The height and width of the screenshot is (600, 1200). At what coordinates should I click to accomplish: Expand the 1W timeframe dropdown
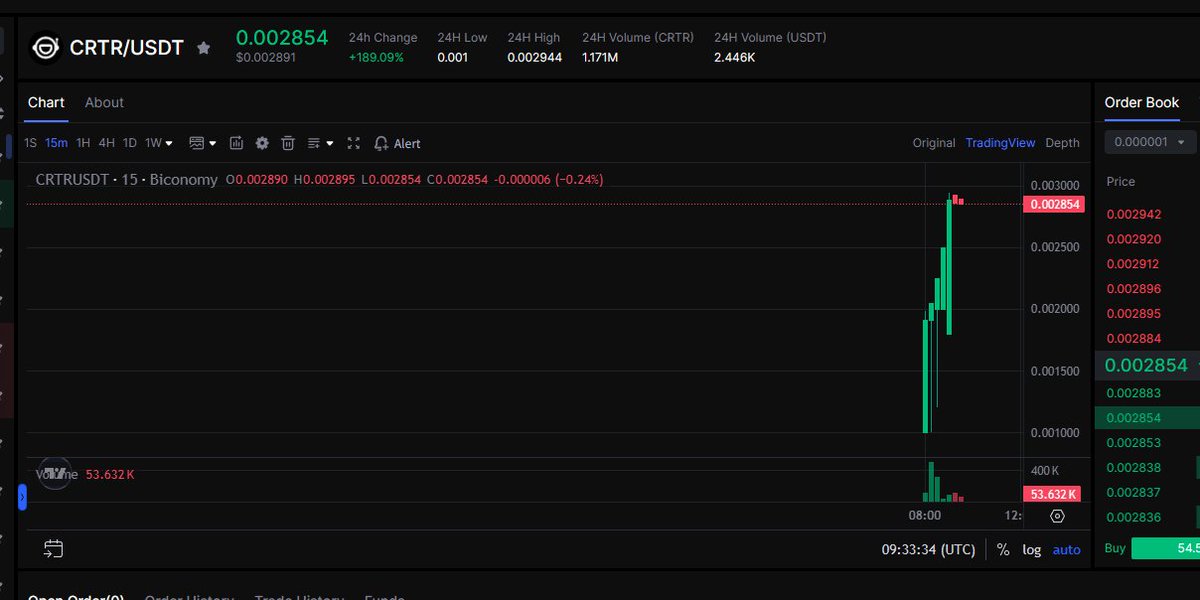(159, 143)
